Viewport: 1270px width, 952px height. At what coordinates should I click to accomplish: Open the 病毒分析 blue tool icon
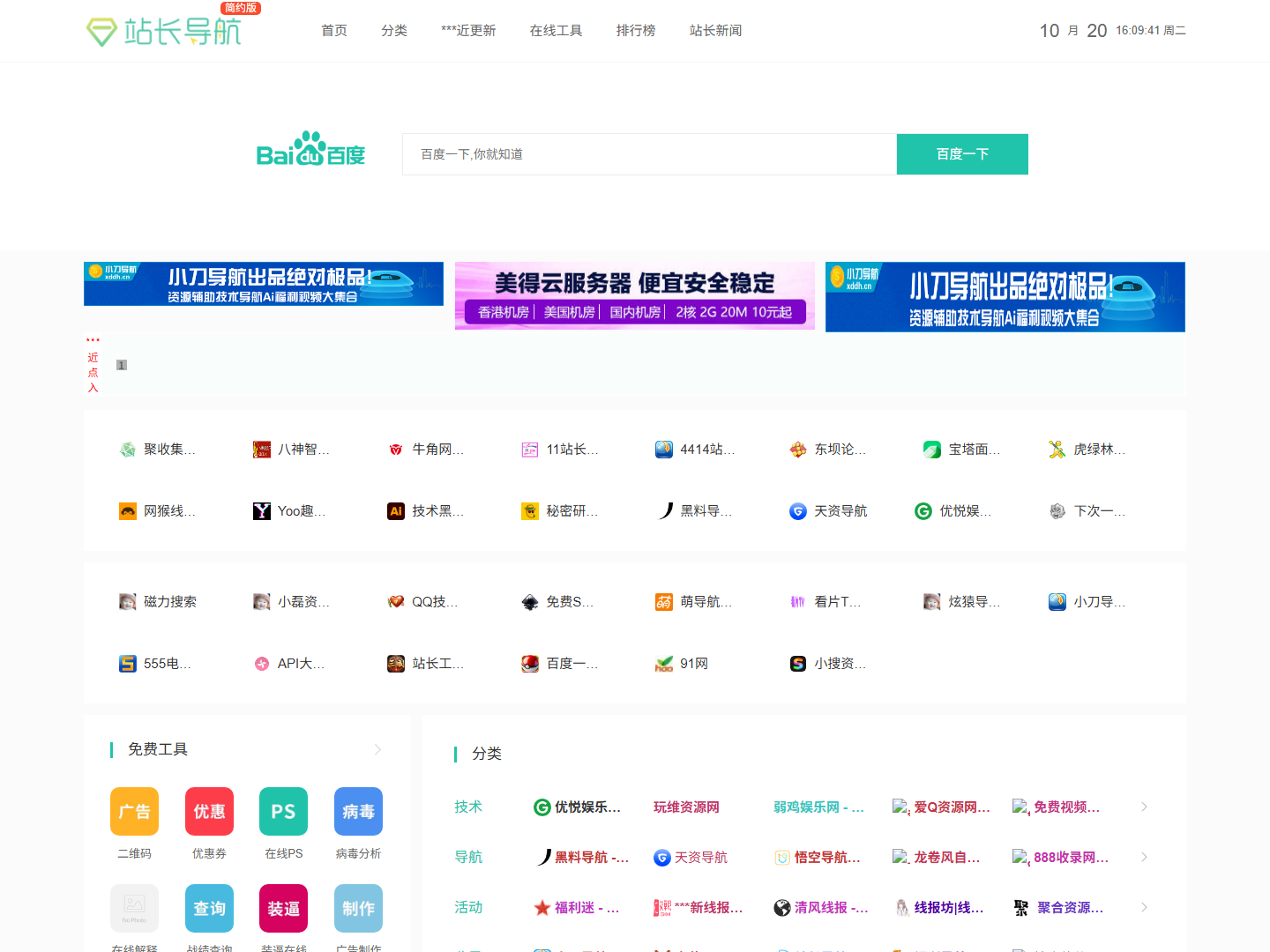point(358,811)
